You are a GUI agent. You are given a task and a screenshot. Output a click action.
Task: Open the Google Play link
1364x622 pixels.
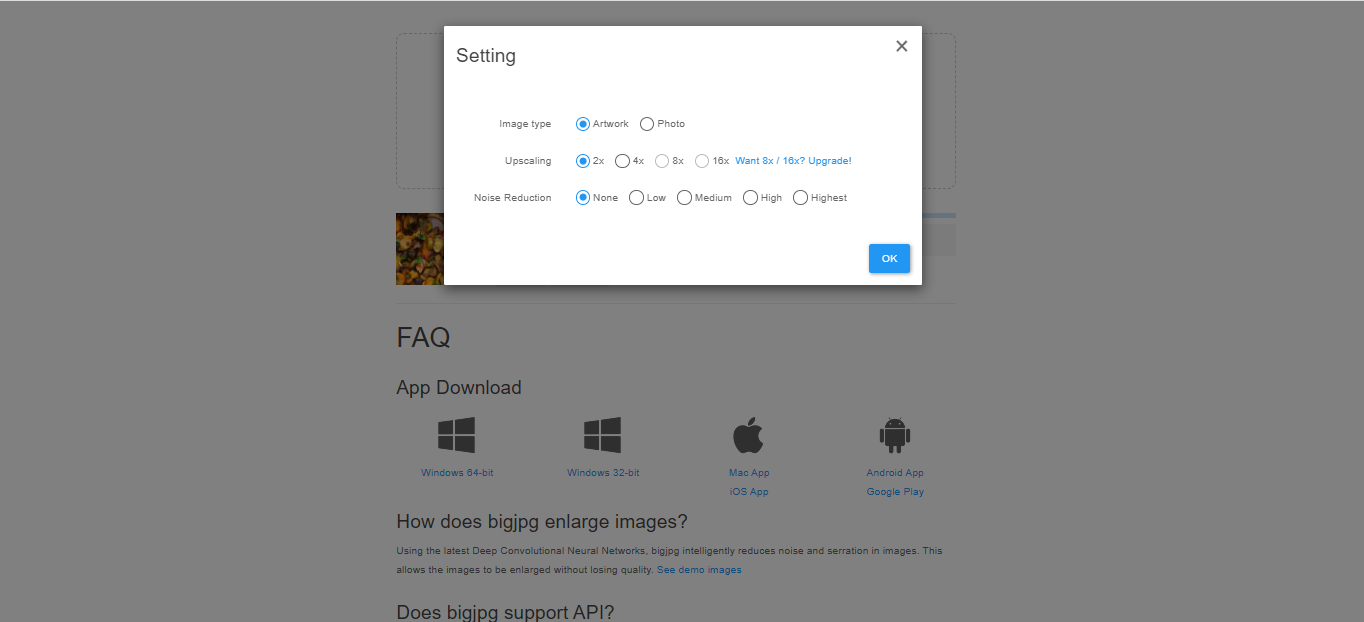click(x=895, y=492)
